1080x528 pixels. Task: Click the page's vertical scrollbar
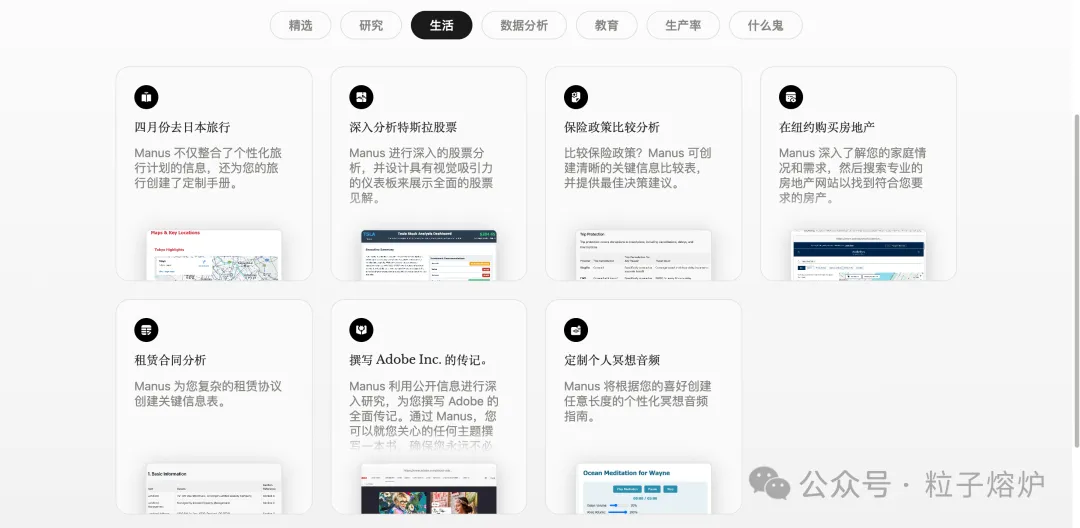1076,281
